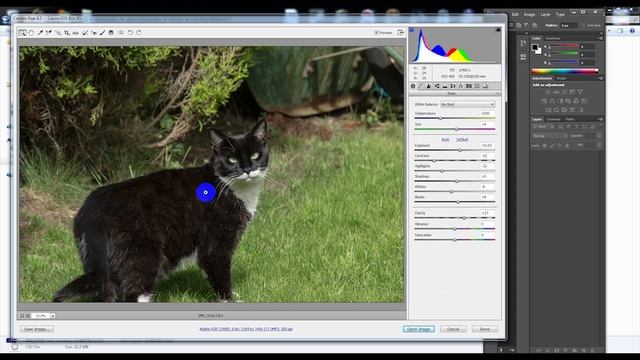Open the Edit menu in Photoshop
The height and width of the screenshot is (360, 640).
515,14
